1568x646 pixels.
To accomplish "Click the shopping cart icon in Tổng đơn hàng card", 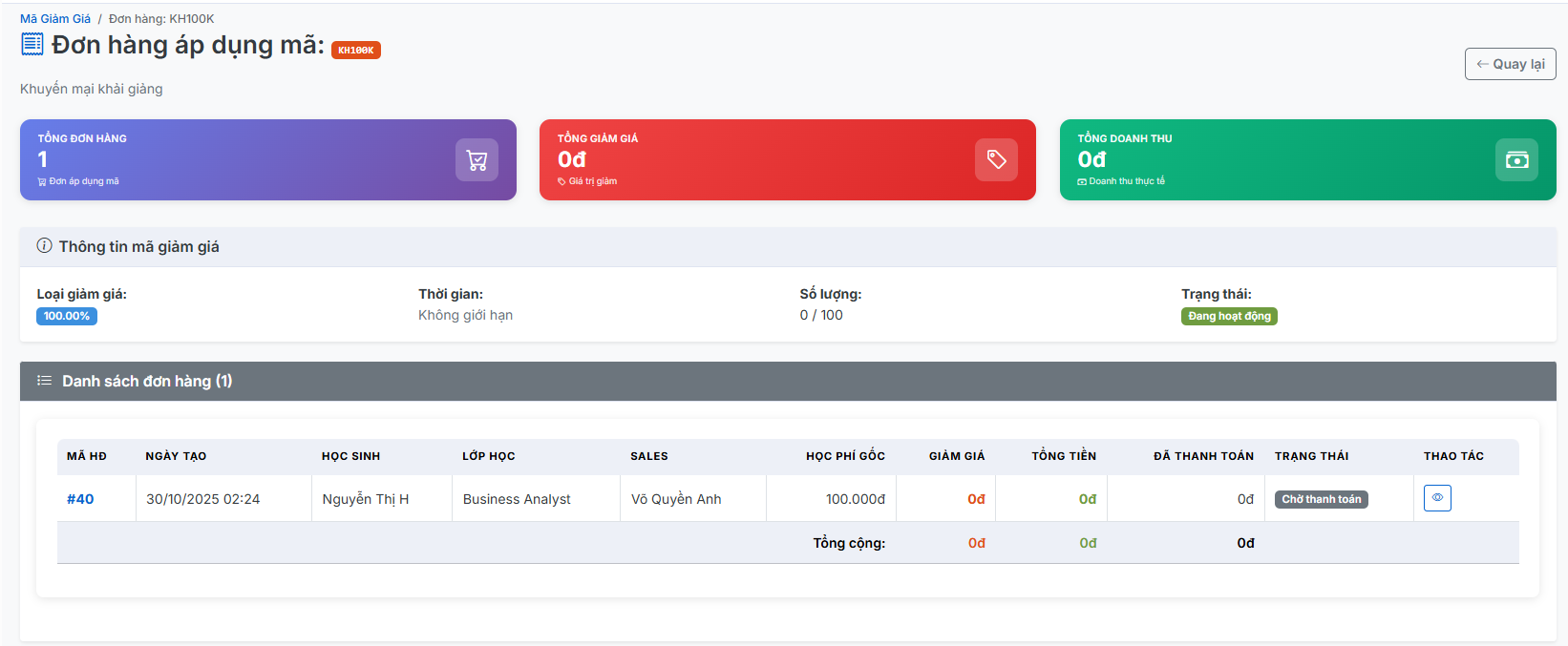I will click(477, 160).
